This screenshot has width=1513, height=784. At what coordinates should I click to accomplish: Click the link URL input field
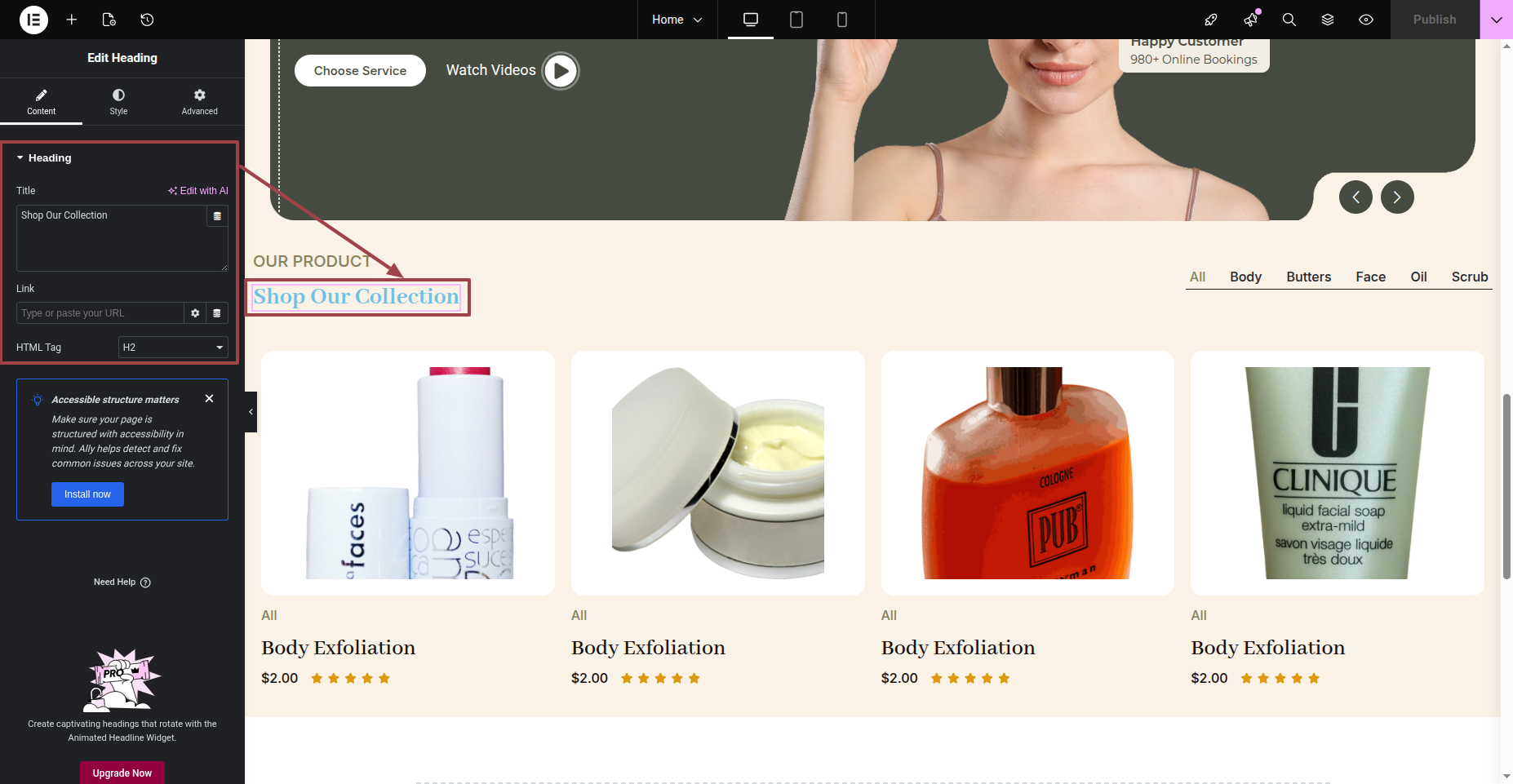pos(100,313)
